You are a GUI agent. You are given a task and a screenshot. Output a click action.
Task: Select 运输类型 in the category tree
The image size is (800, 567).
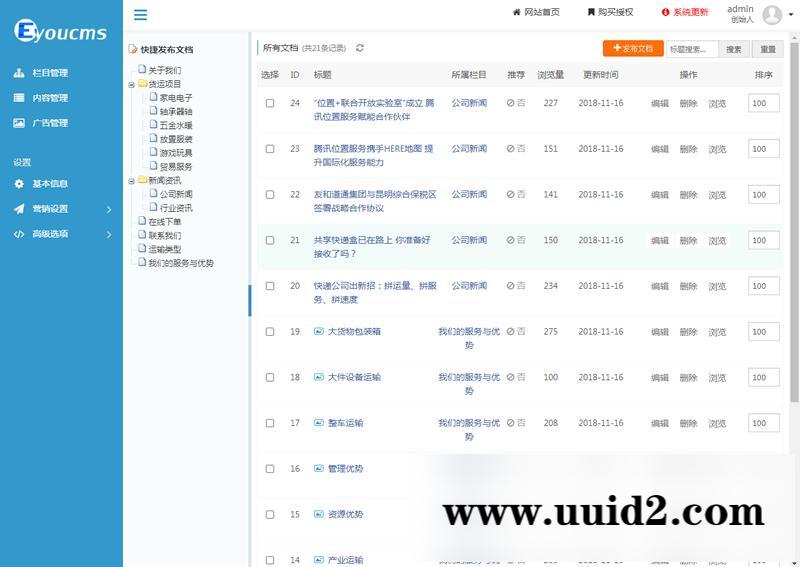point(165,249)
